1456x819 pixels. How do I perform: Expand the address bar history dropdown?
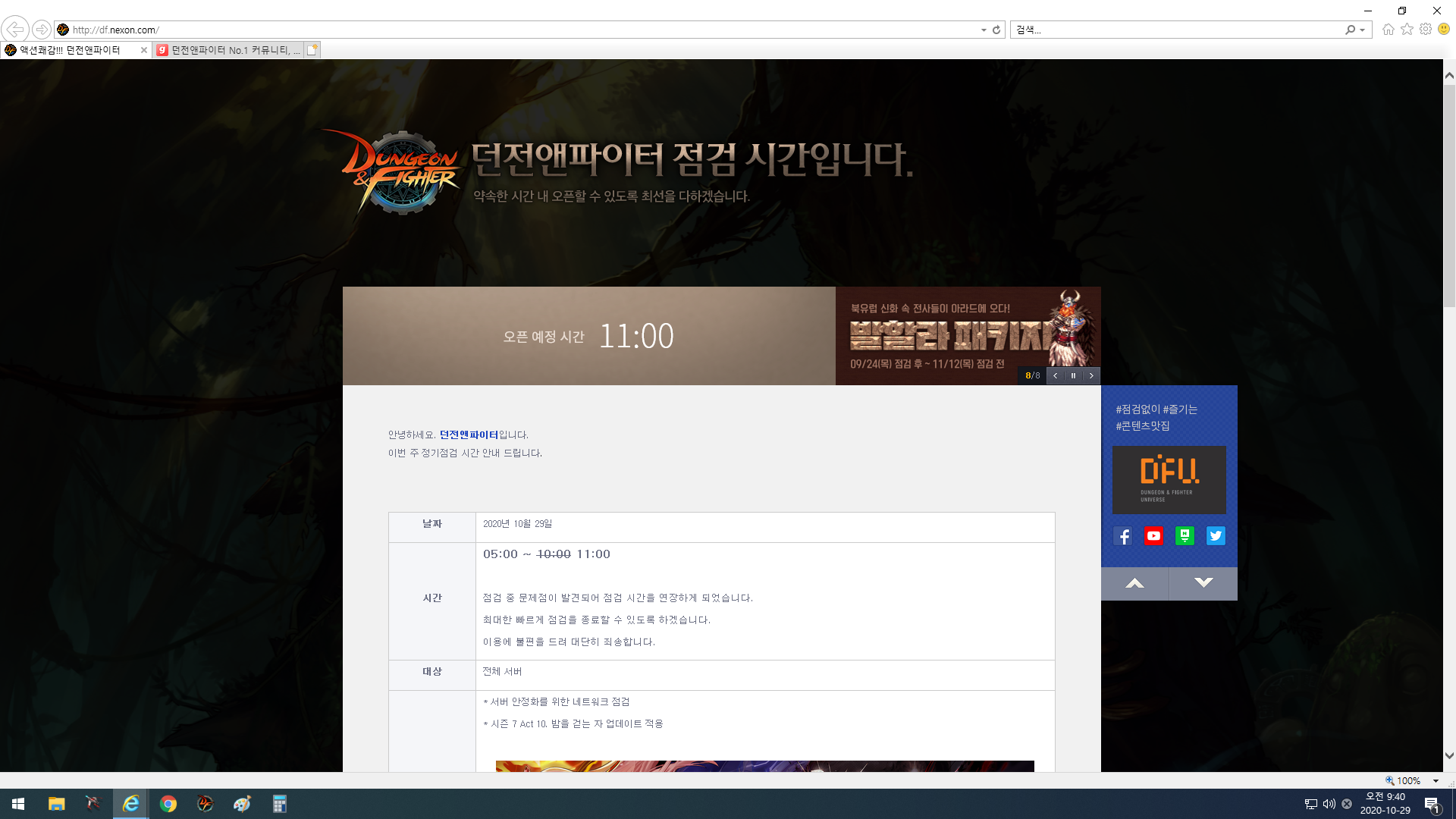coord(984,30)
